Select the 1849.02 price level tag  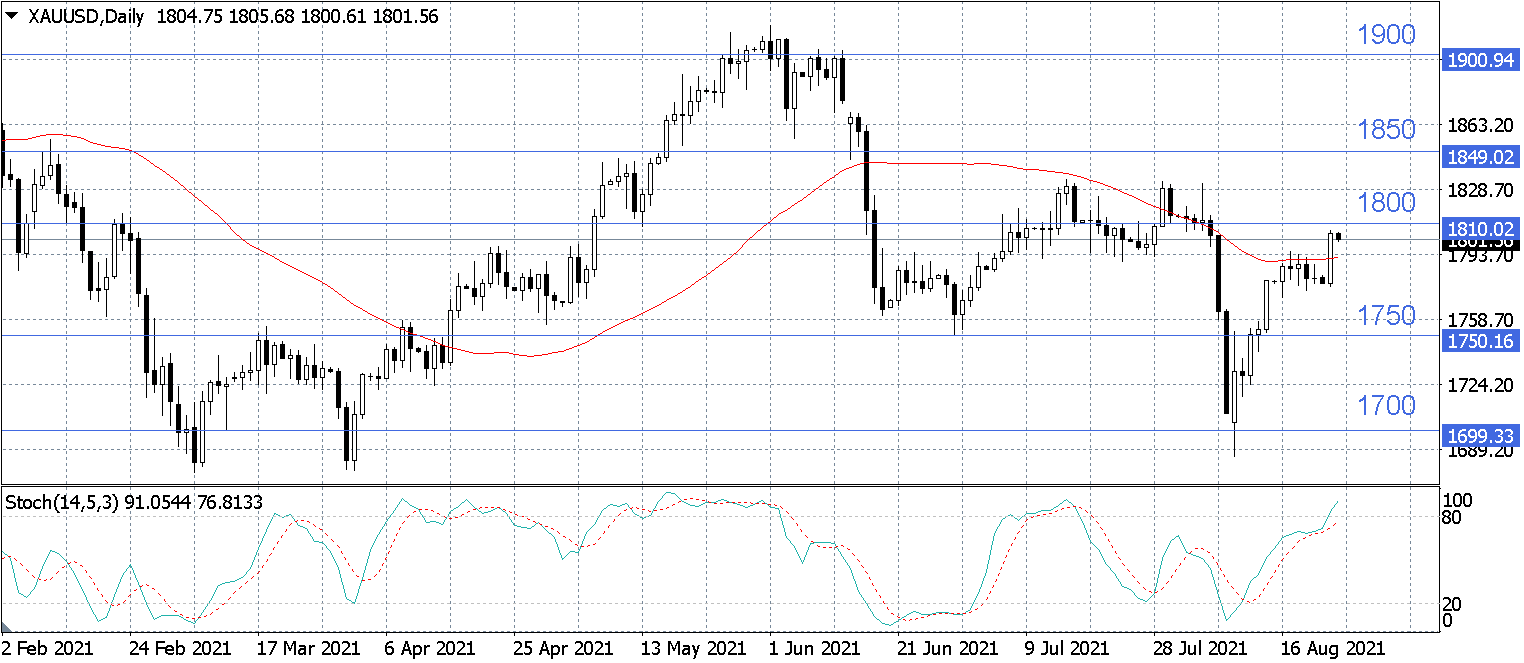coord(1481,157)
